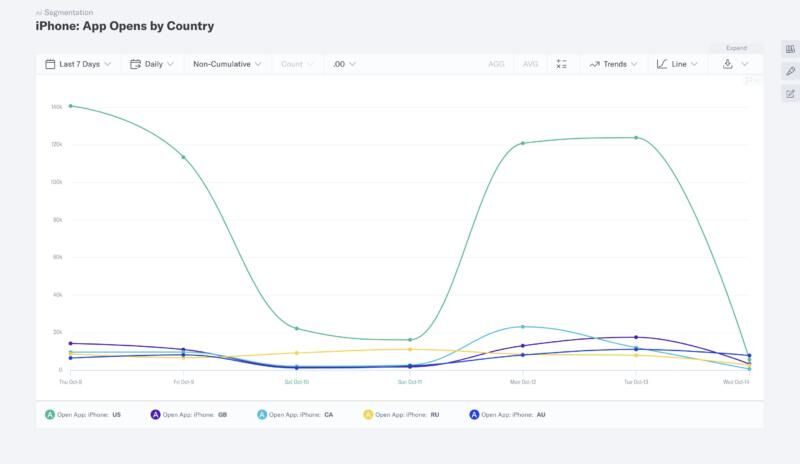Click the Thu Oct 8 axis label

tap(70, 382)
